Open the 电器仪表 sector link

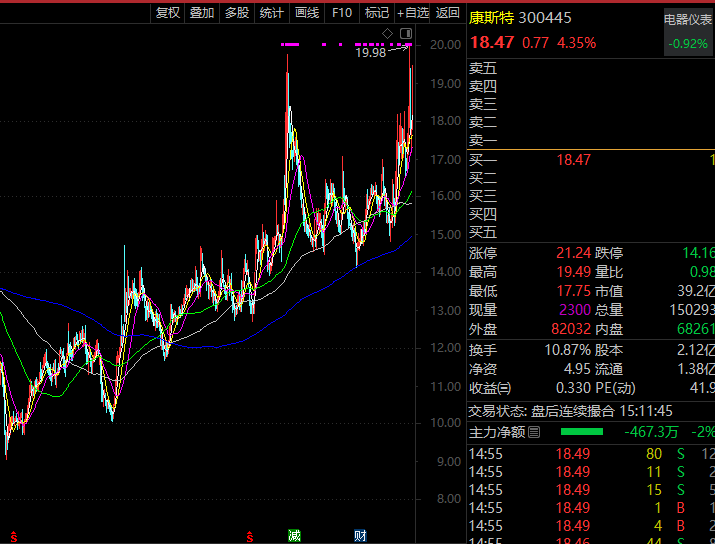(689, 19)
